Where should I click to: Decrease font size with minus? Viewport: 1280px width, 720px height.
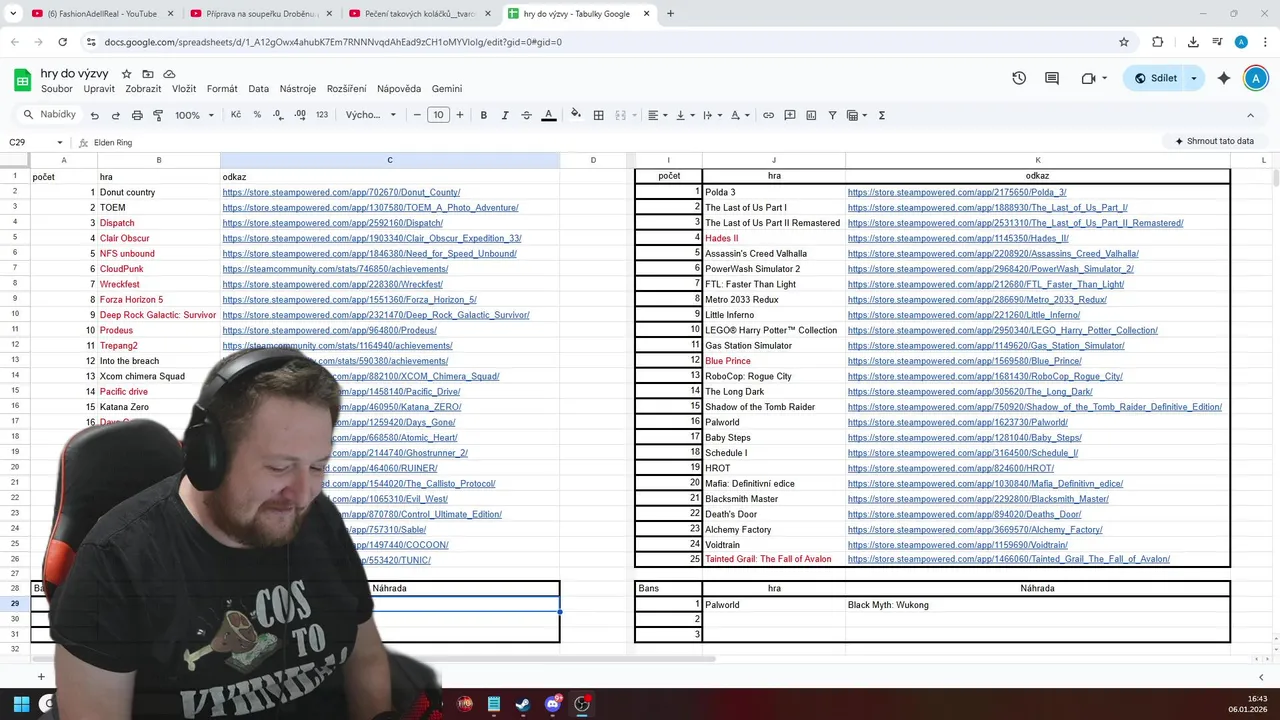pyautogui.click(x=417, y=115)
